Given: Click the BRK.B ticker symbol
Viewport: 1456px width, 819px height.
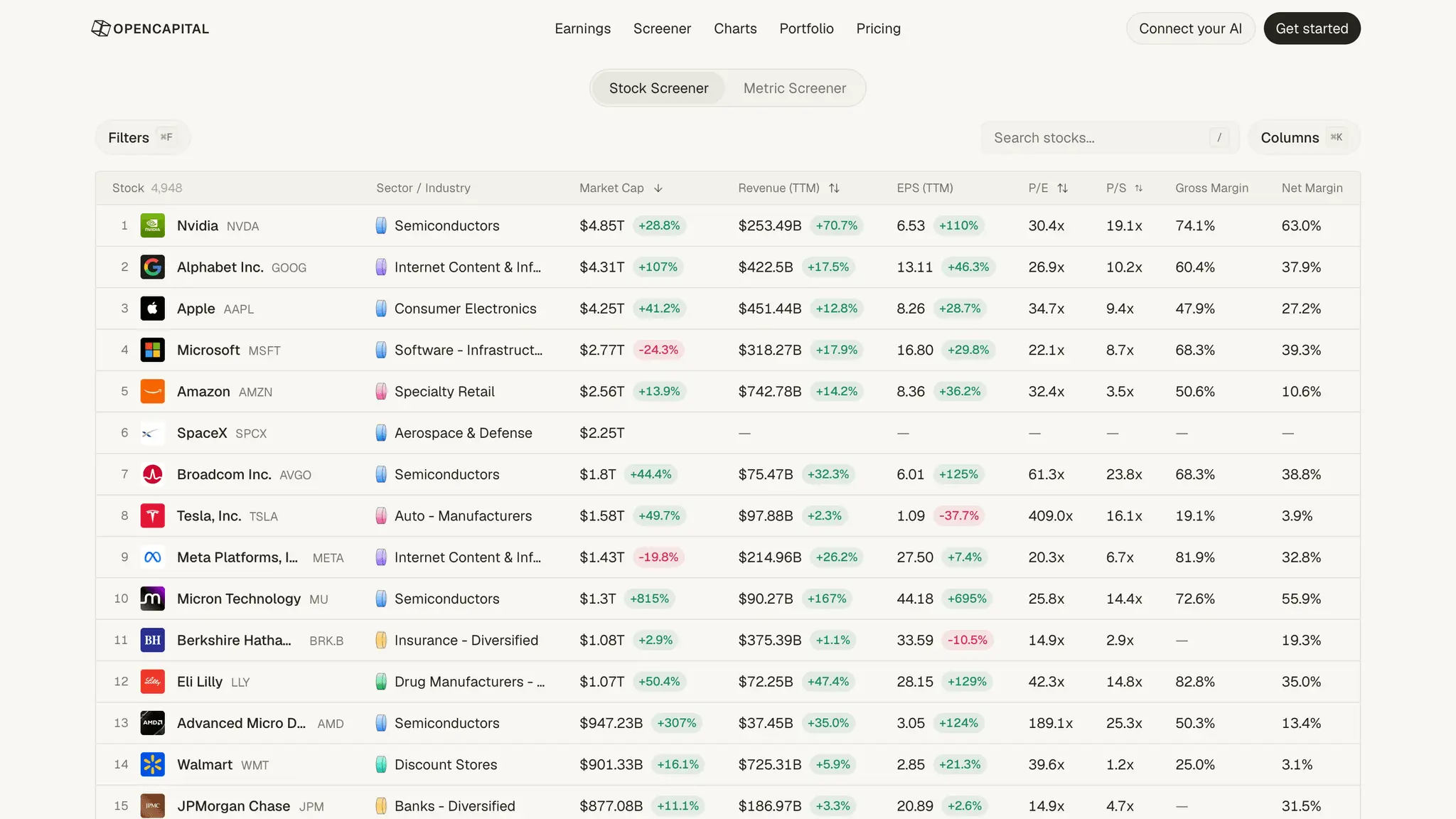Looking at the screenshot, I should (x=326, y=641).
